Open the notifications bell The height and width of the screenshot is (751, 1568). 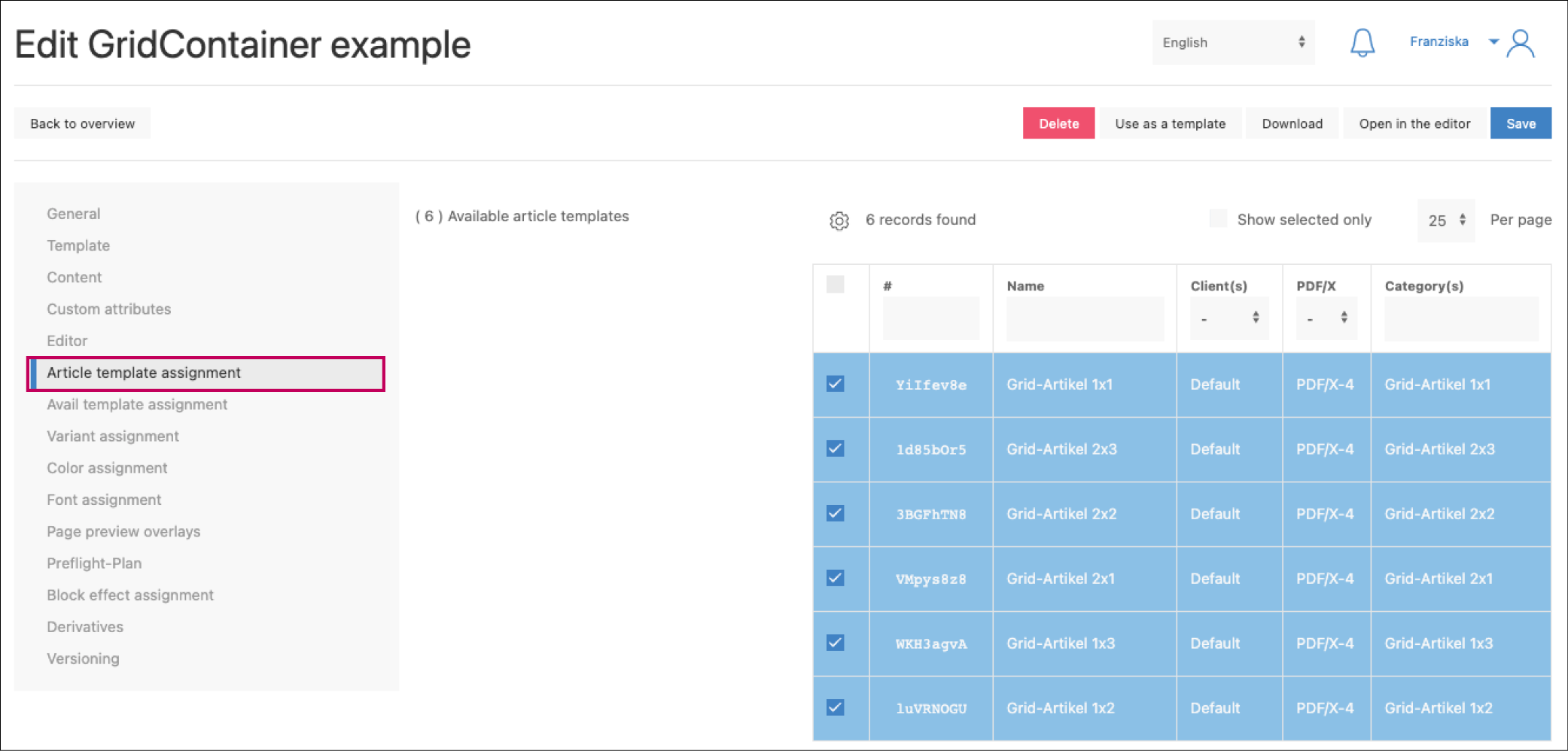pos(1362,43)
